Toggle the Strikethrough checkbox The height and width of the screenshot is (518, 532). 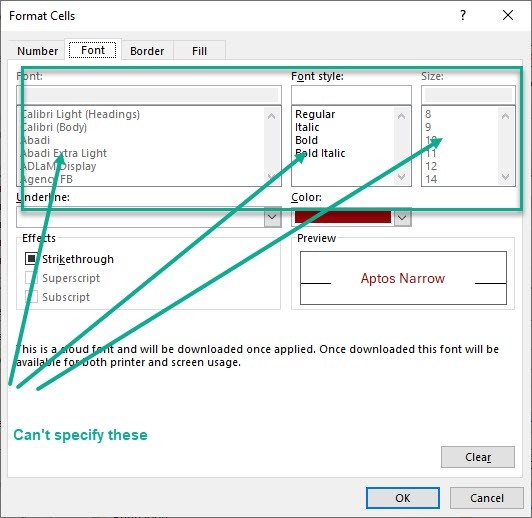[x=31, y=259]
